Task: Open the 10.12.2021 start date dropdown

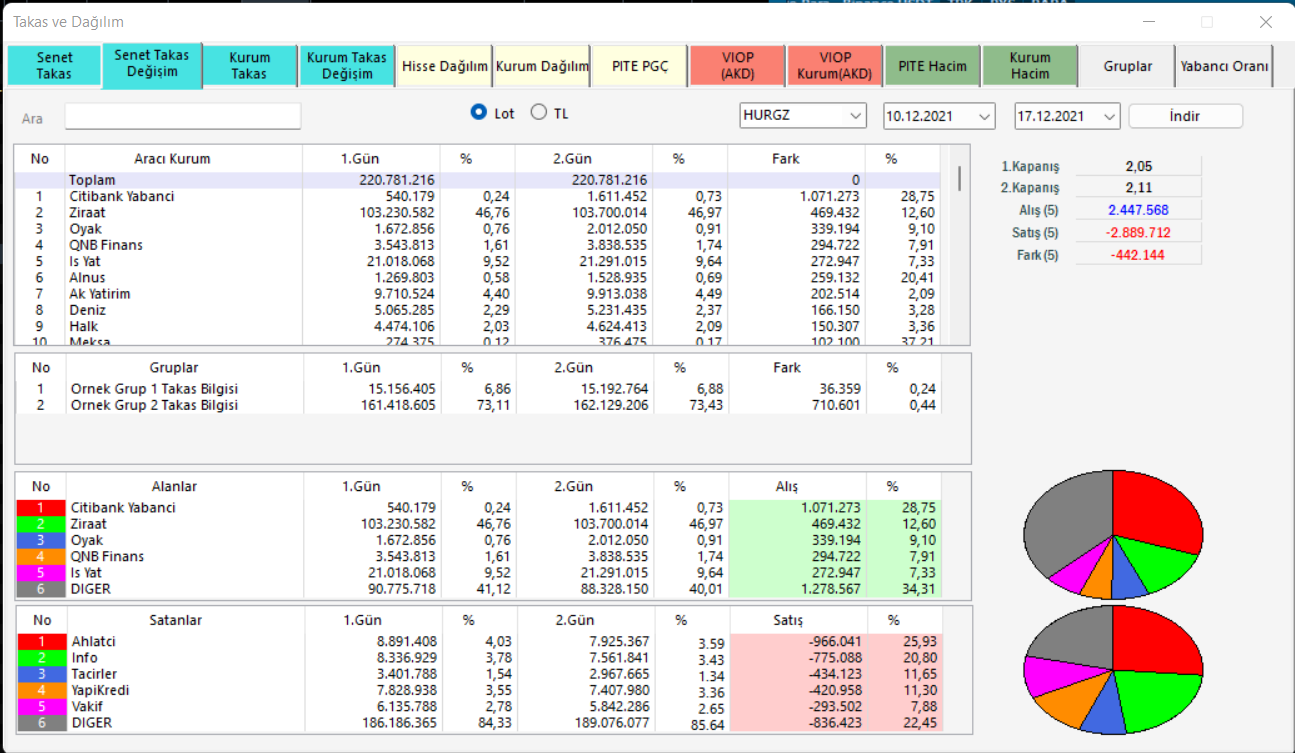Action: (939, 116)
